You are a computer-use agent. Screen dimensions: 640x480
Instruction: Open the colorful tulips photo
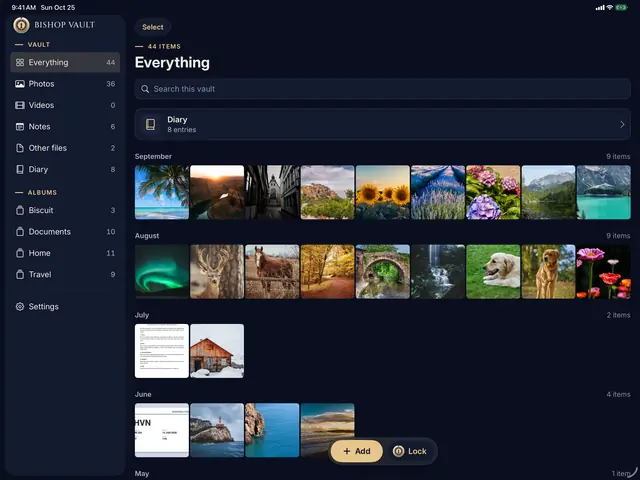tap(604, 272)
